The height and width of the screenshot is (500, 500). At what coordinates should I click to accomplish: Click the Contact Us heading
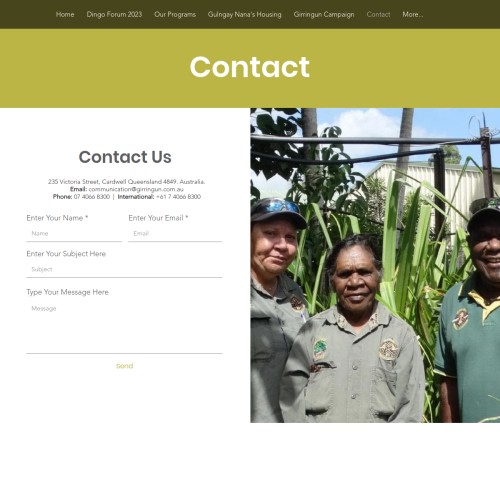point(125,157)
